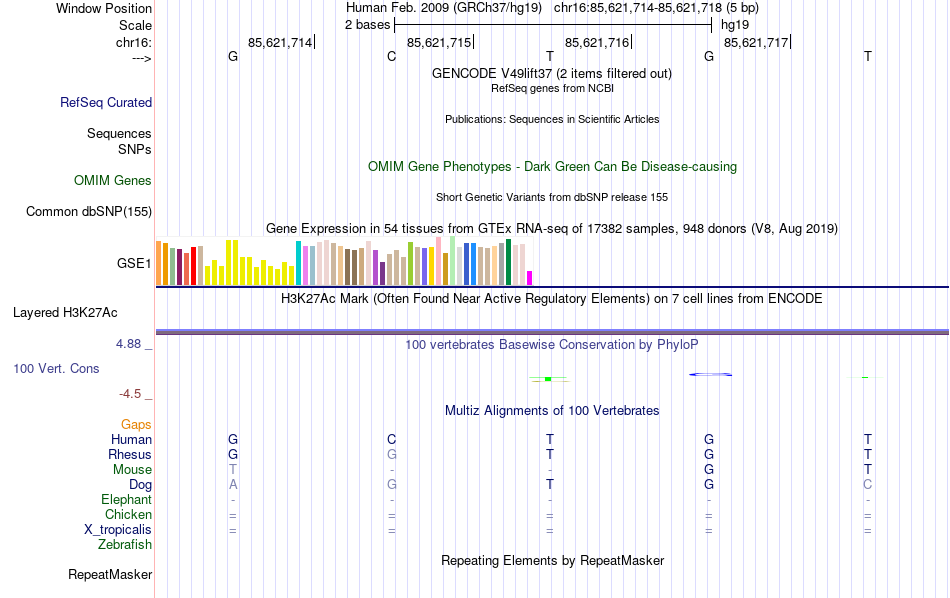Click the ---> strand direction arrow
Screen dimensions: 950x598
coord(142,58)
